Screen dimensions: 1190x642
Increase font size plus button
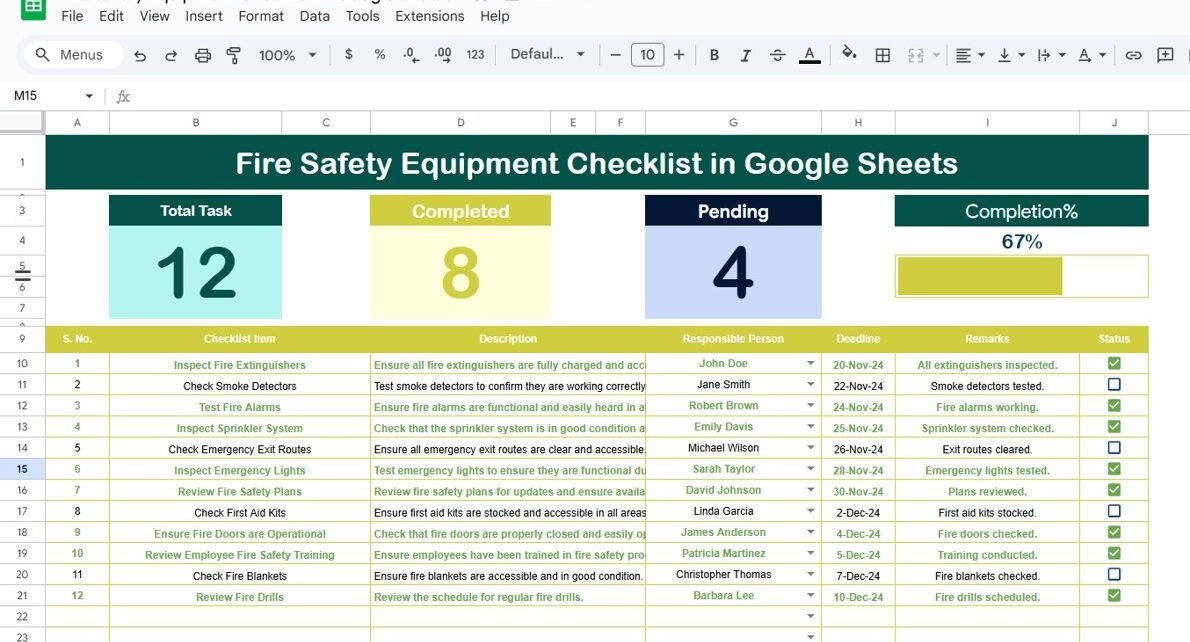tap(678, 55)
